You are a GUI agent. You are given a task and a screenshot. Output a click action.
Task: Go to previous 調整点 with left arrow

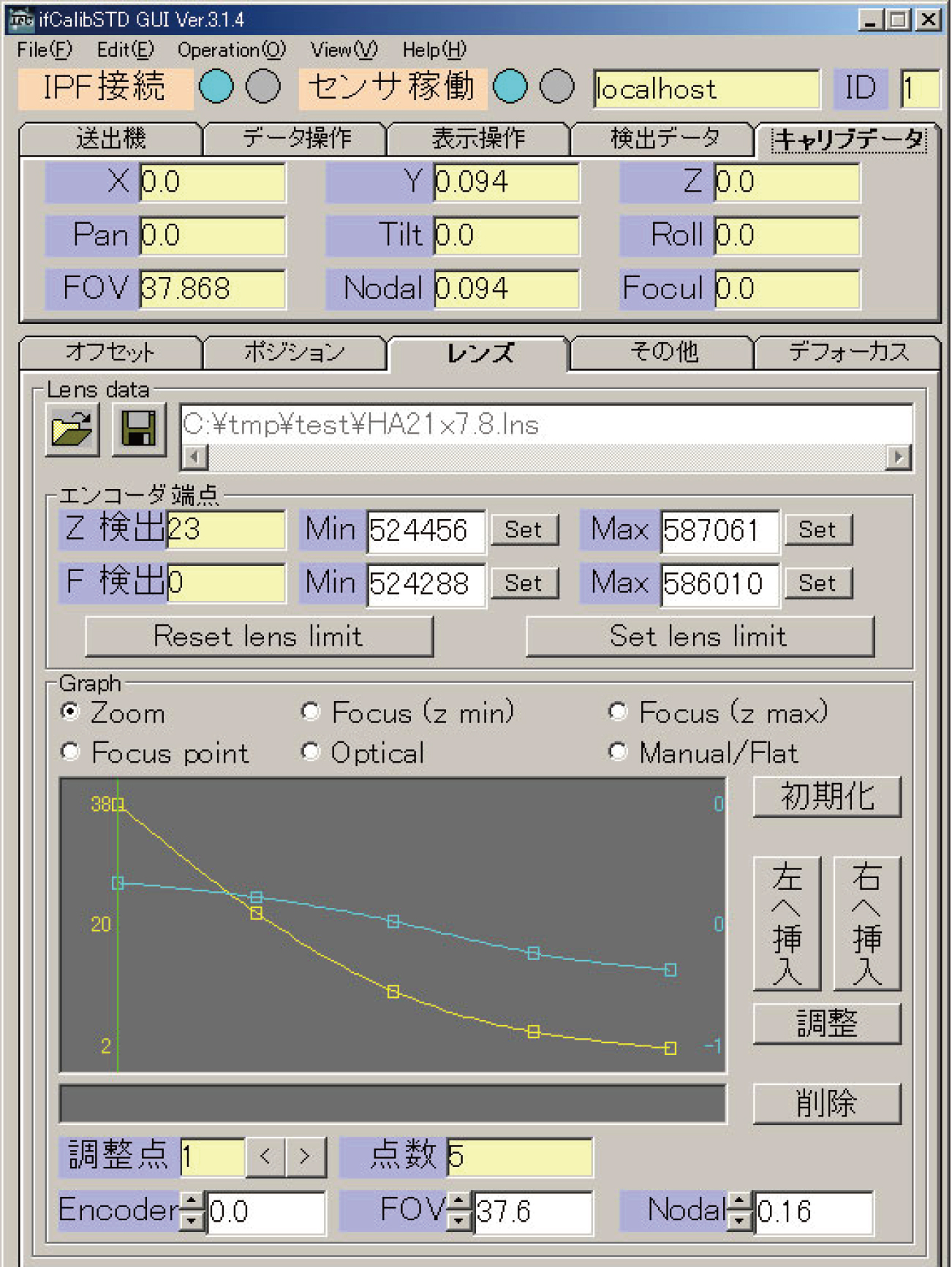(265, 1157)
